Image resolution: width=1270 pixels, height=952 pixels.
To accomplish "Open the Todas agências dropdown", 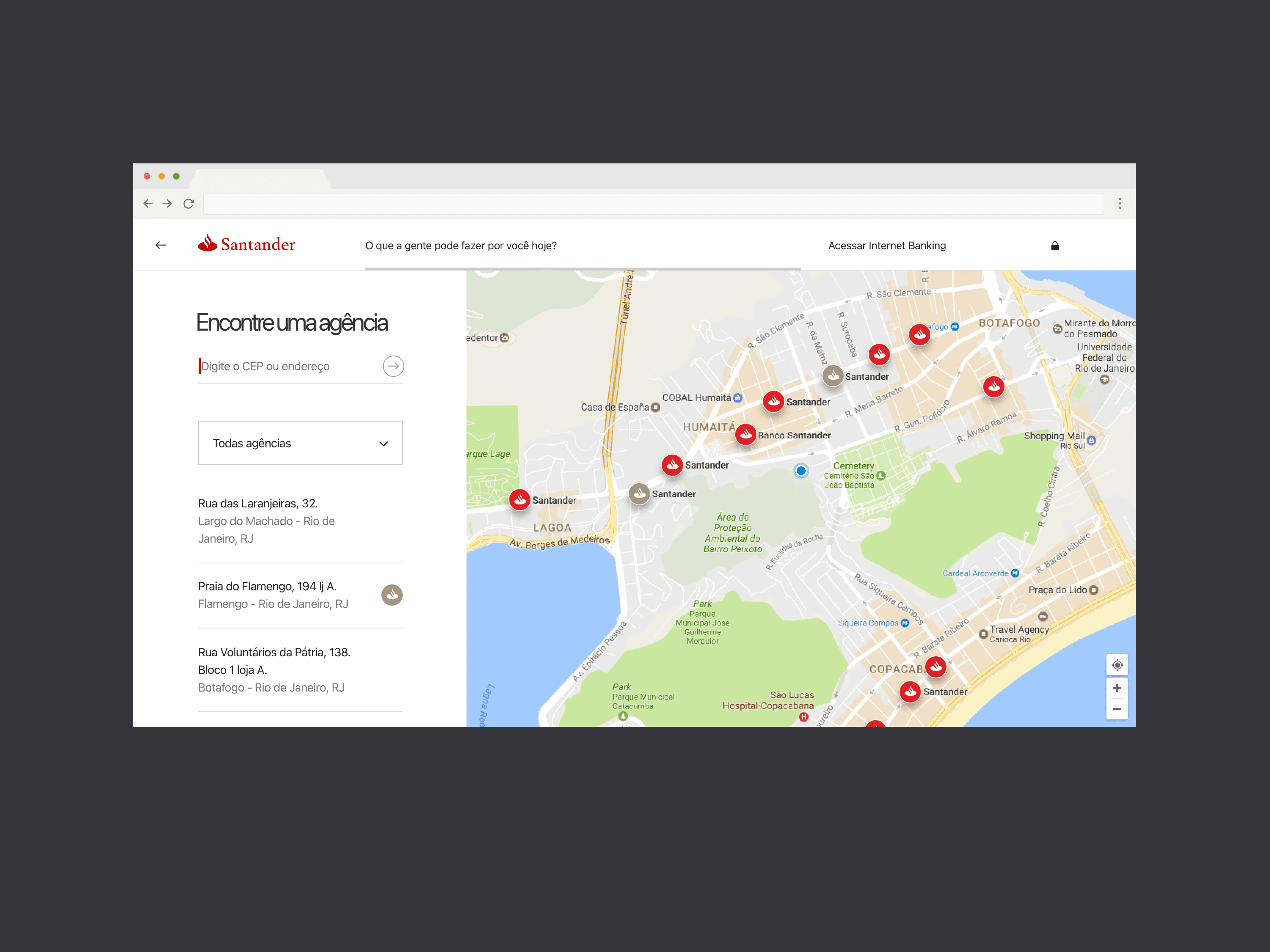I will pos(300,443).
